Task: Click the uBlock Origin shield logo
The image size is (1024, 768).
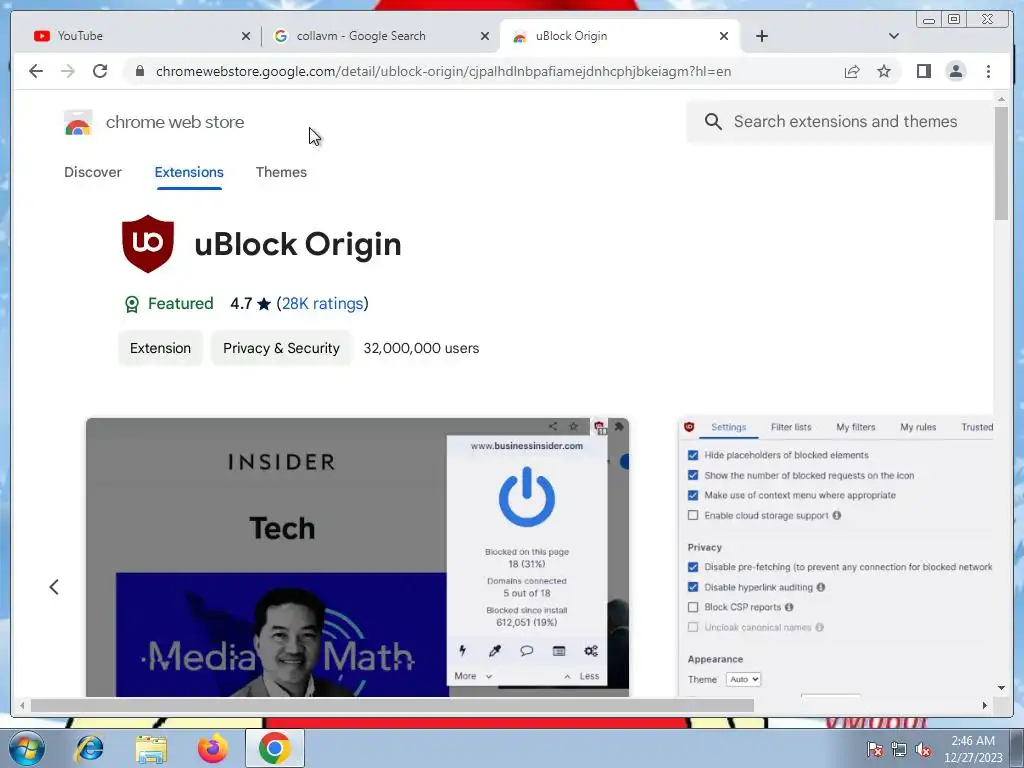Action: pos(148,244)
